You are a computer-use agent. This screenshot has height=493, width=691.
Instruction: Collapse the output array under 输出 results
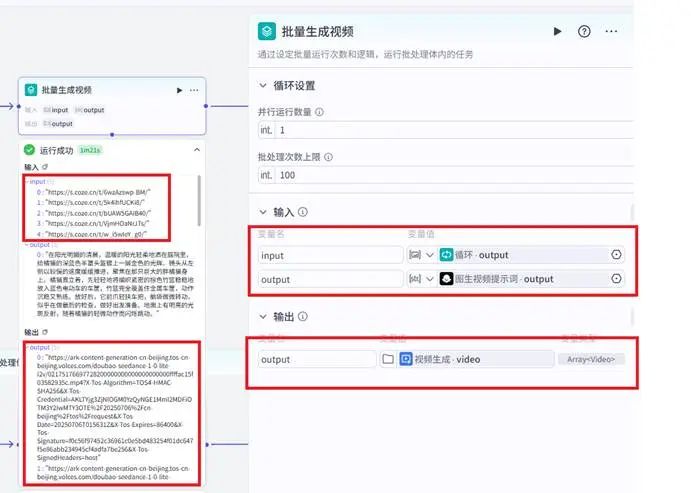tap(27, 347)
